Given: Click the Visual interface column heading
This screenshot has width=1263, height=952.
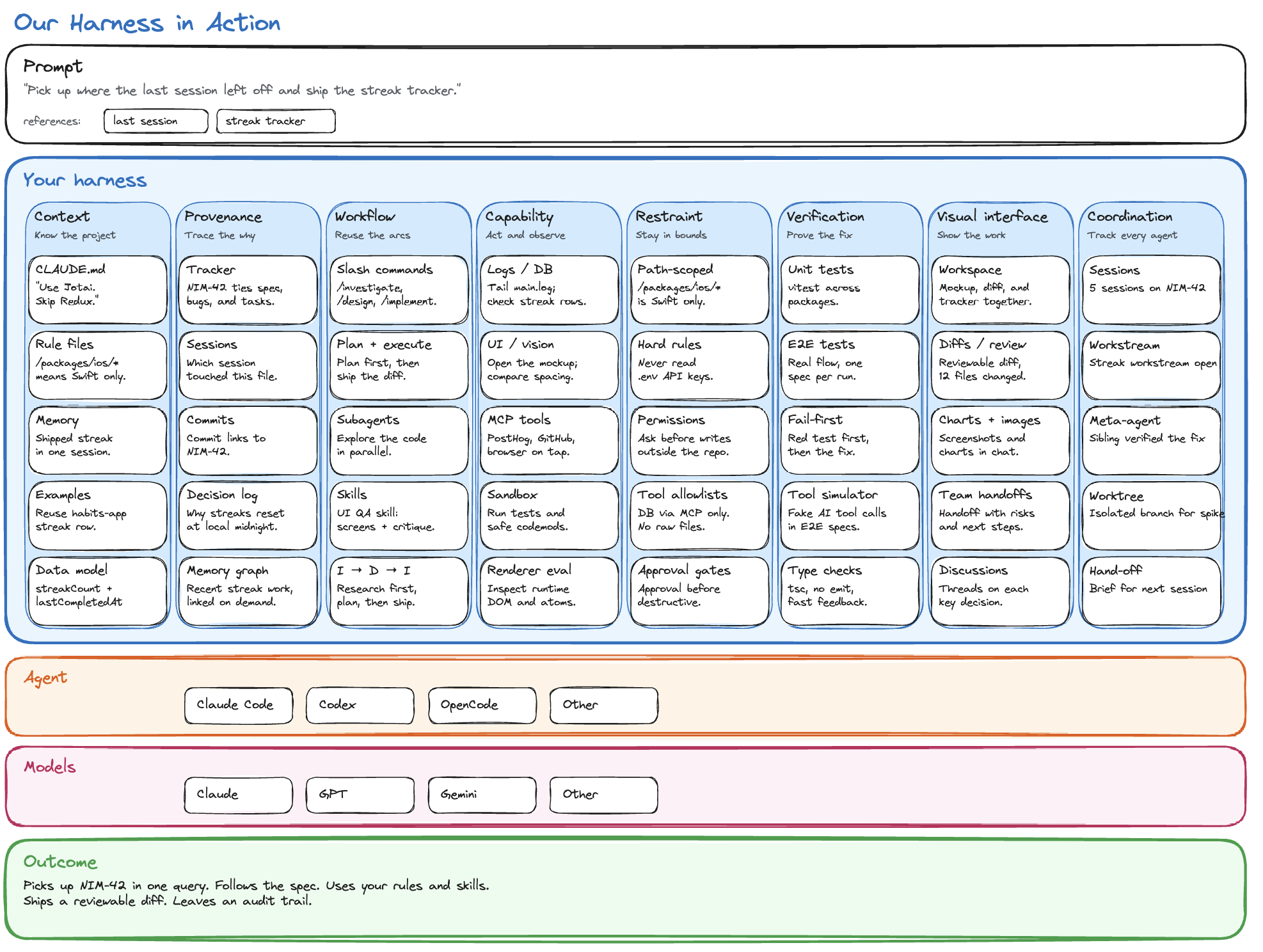Looking at the screenshot, I should click(x=992, y=216).
